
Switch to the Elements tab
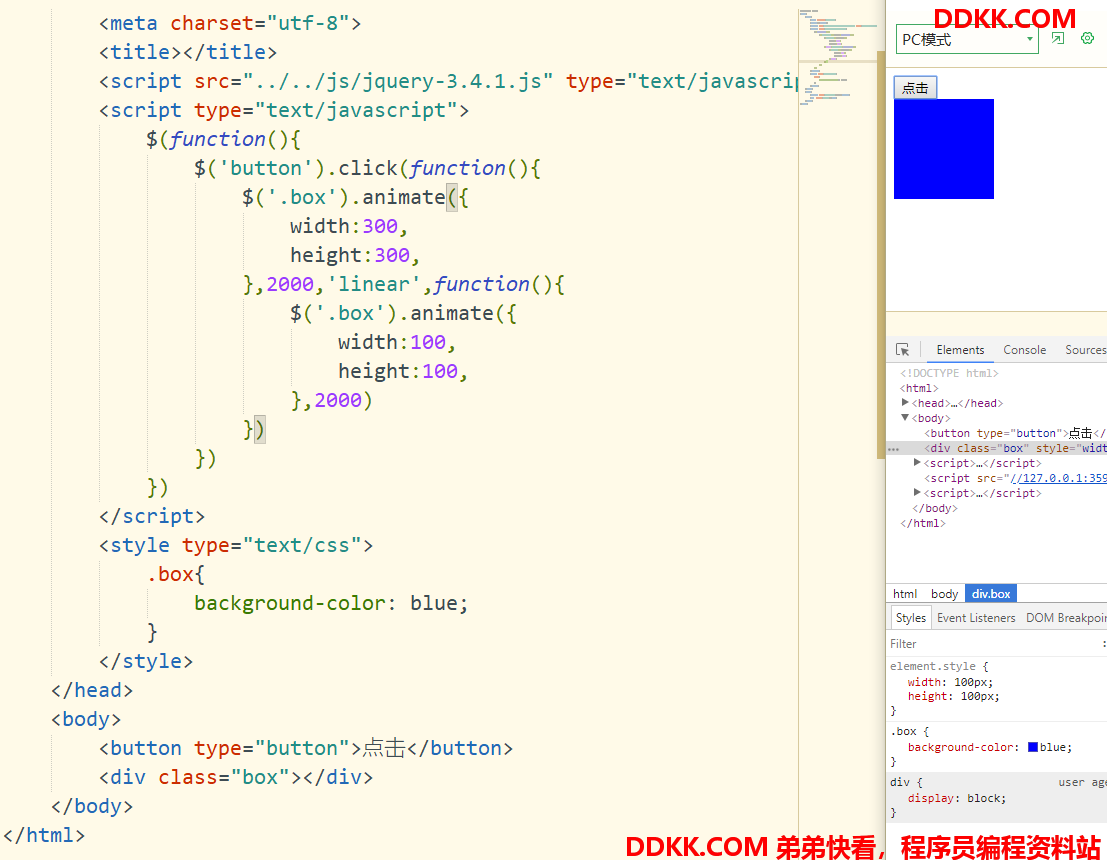tap(959, 350)
